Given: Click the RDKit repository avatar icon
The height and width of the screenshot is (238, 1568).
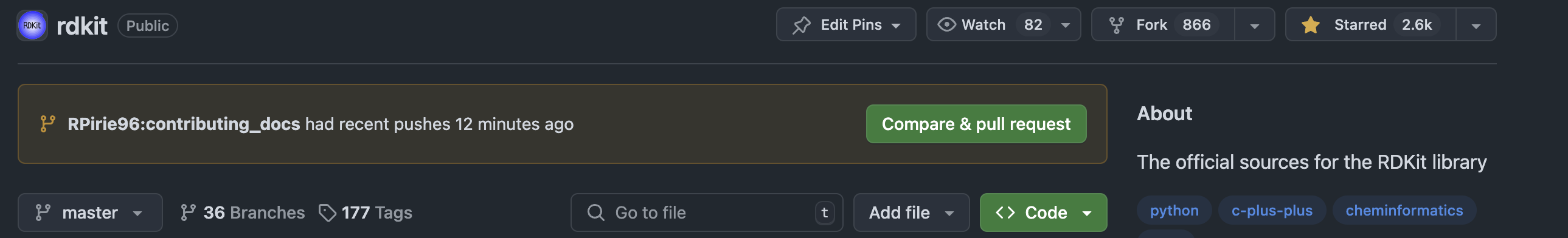Looking at the screenshot, I should [32, 25].
